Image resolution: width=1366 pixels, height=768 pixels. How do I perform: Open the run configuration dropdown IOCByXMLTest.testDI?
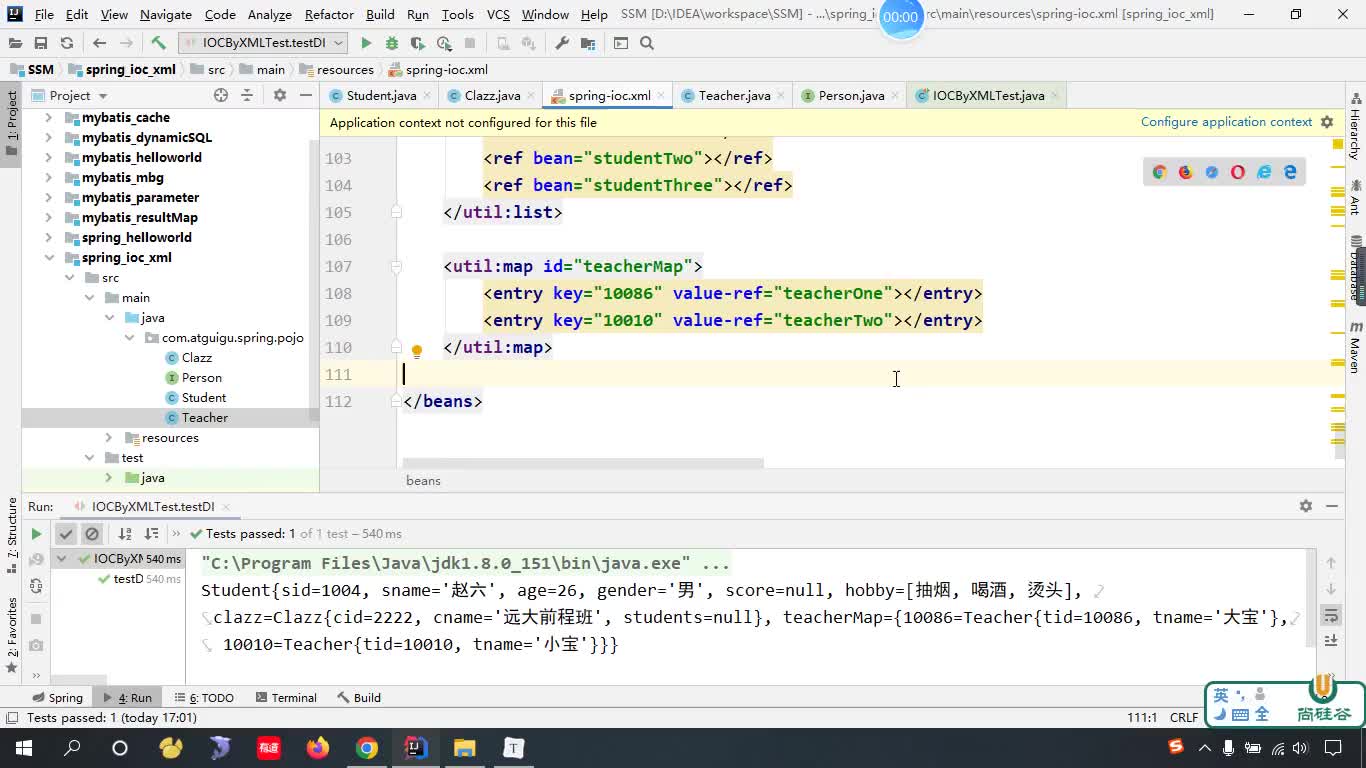[x=262, y=43]
